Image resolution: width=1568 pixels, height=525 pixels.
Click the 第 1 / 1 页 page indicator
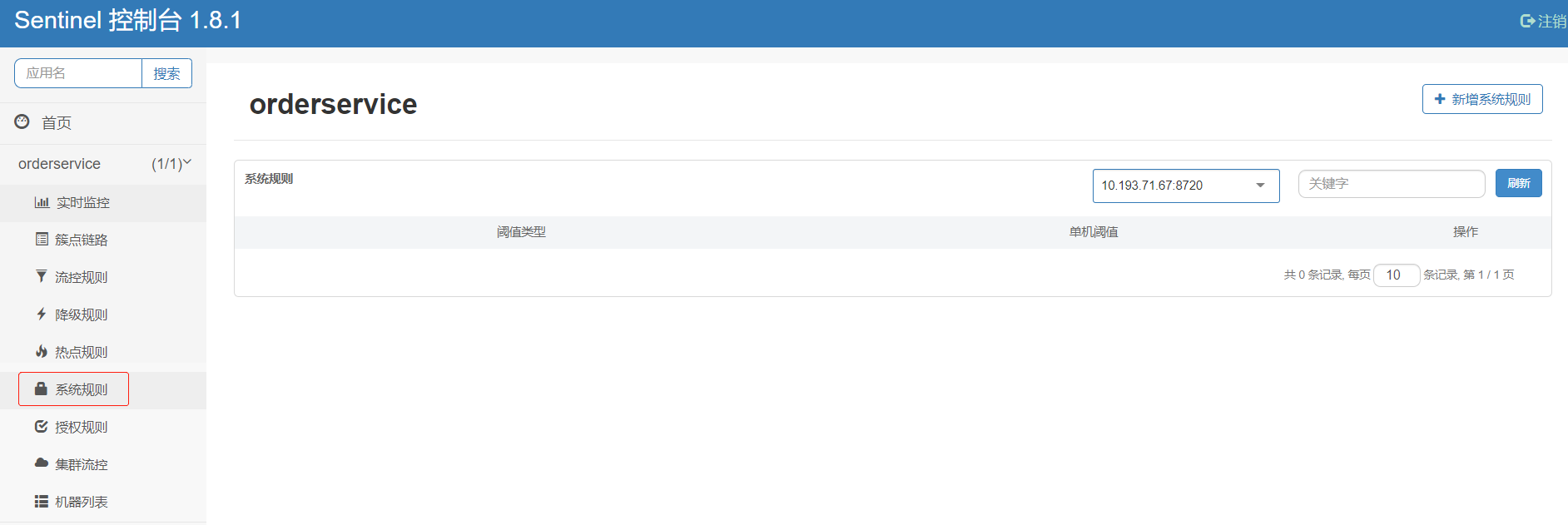[1489, 275]
